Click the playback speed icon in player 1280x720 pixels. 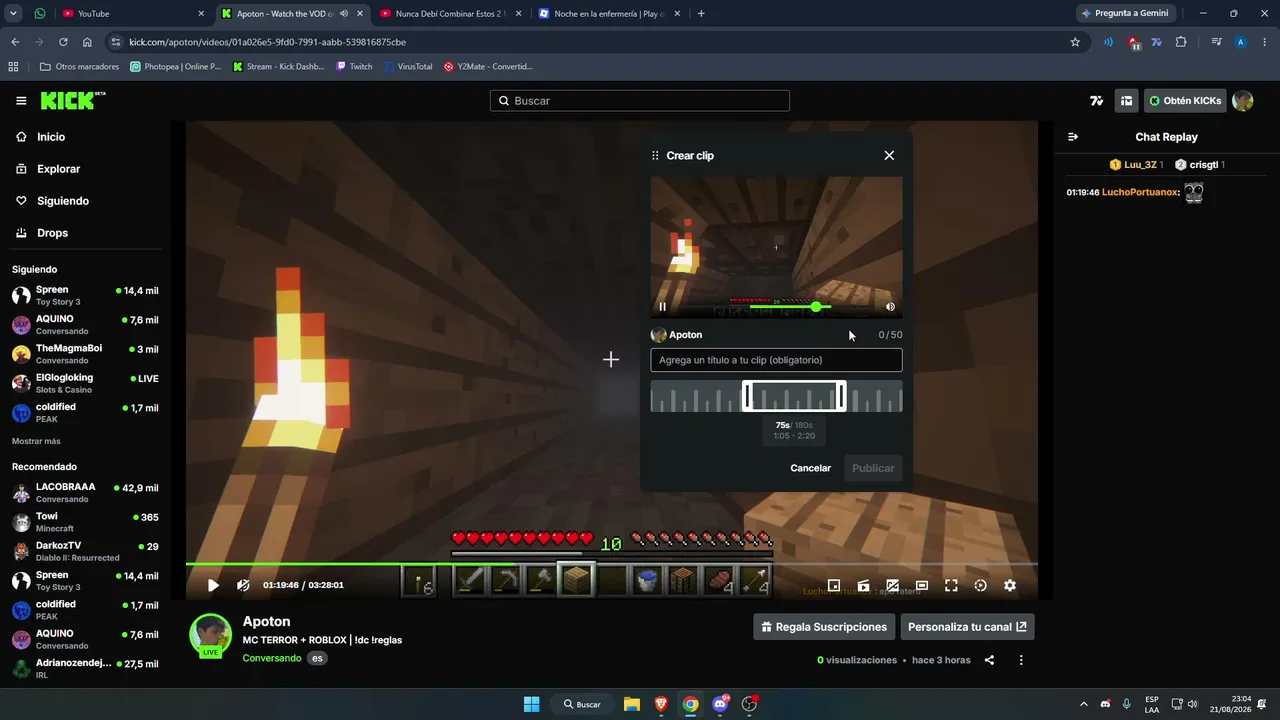click(980, 586)
